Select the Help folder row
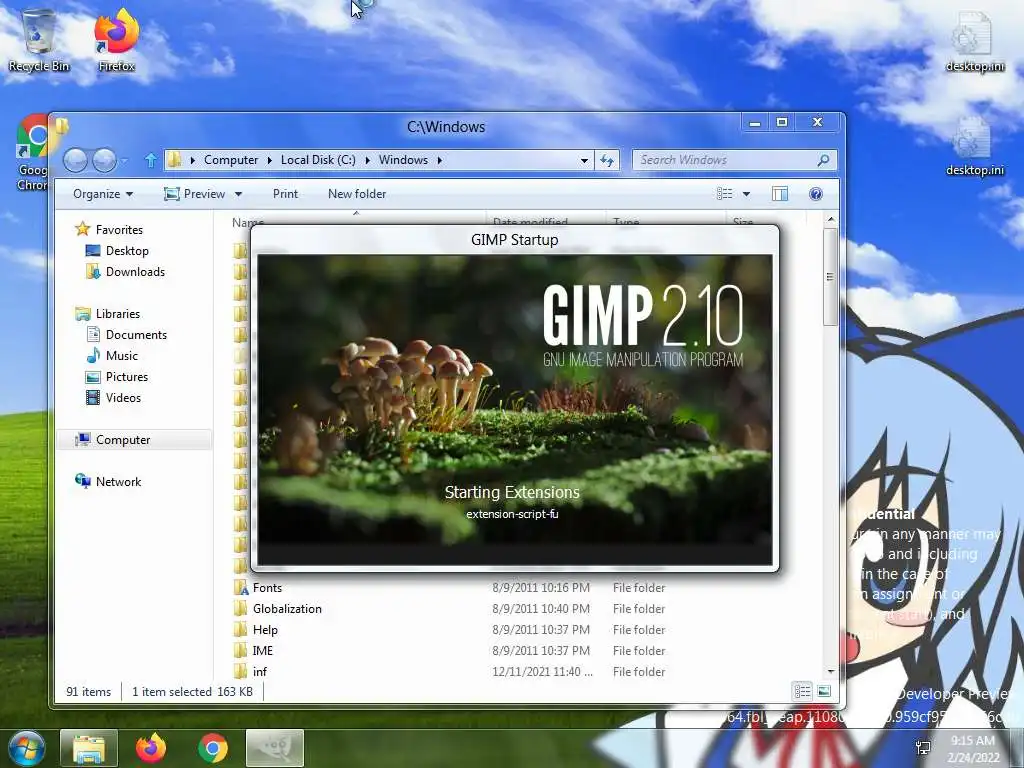The width and height of the screenshot is (1024, 768). coord(451,630)
